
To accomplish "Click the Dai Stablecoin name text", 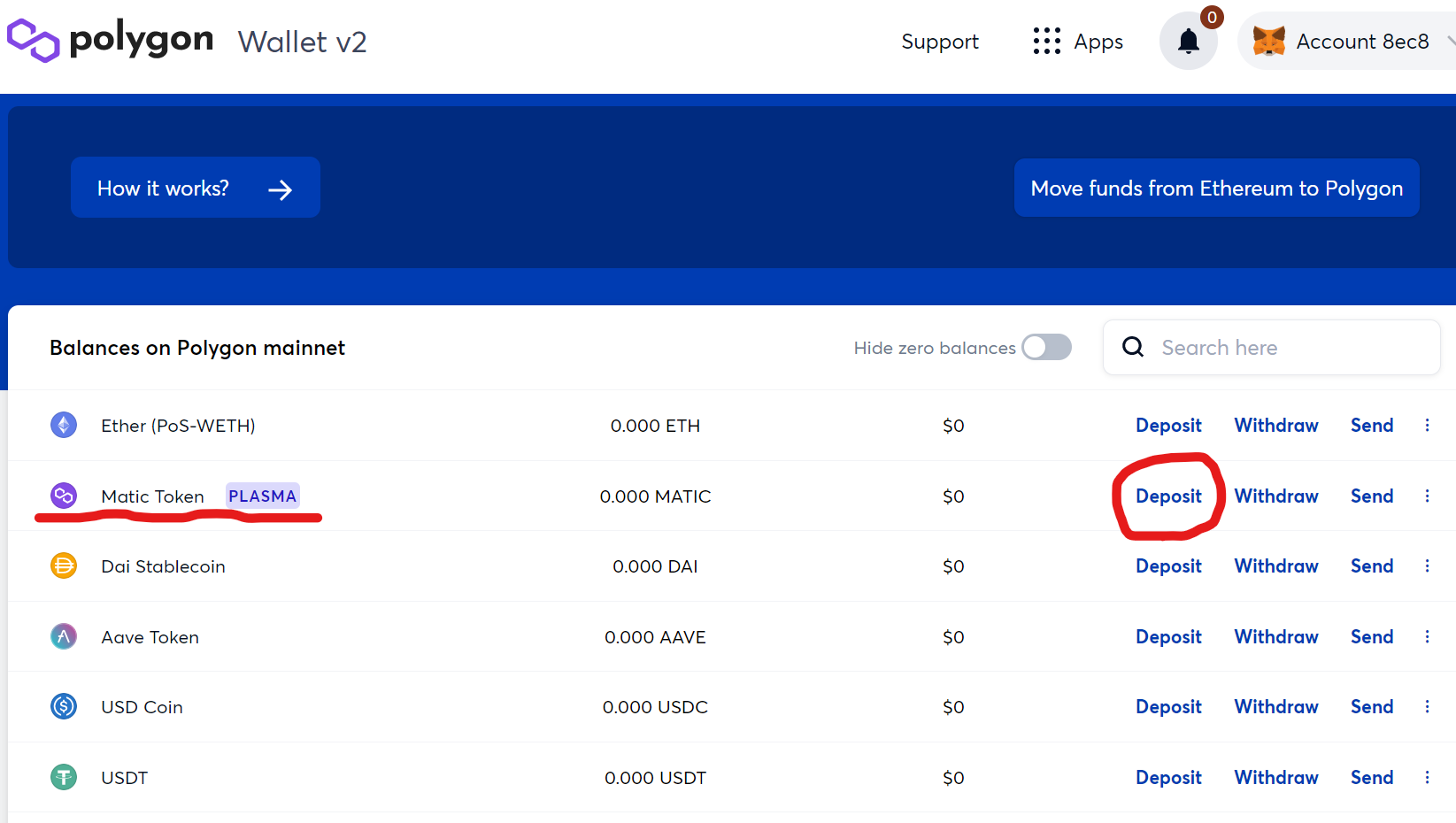I will click(x=163, y=566).
